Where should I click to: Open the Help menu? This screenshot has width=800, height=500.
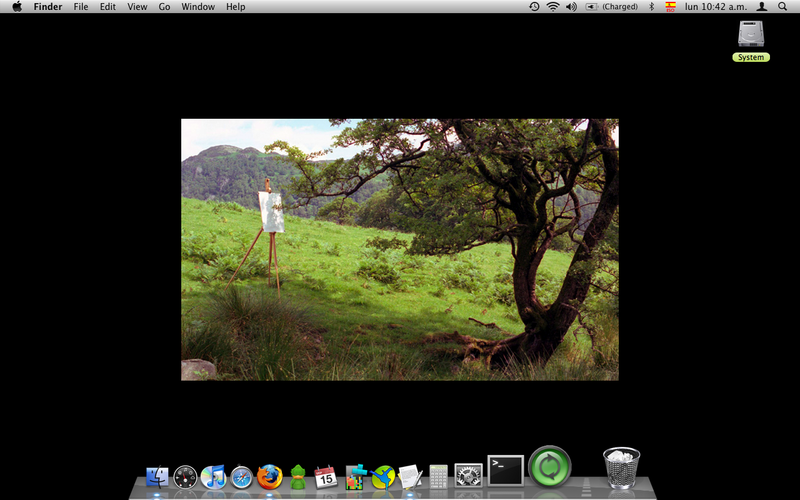(236, 7)
